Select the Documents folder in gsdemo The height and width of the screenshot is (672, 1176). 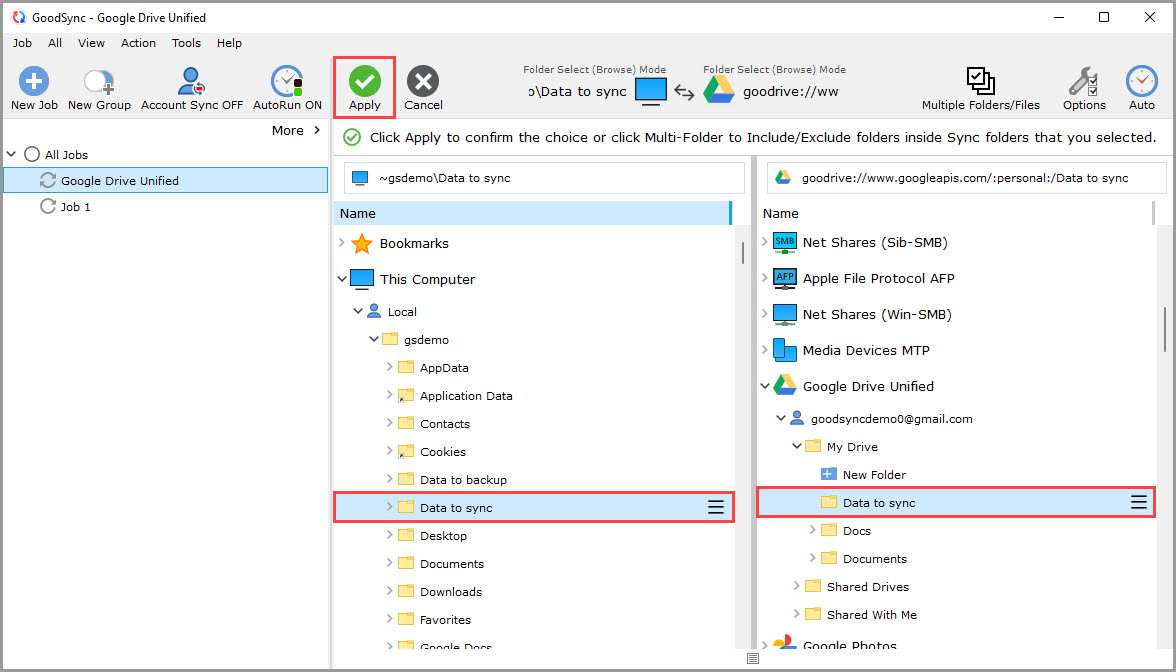click(x=452, y=563)
